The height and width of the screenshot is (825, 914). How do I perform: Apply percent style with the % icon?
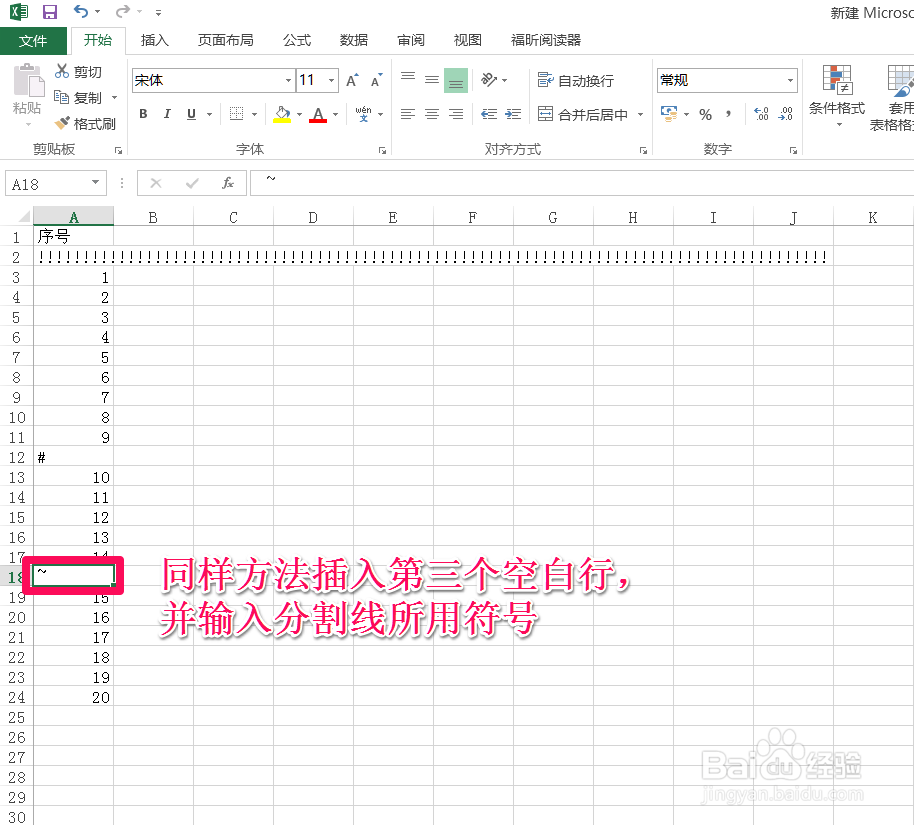[704, 114]
